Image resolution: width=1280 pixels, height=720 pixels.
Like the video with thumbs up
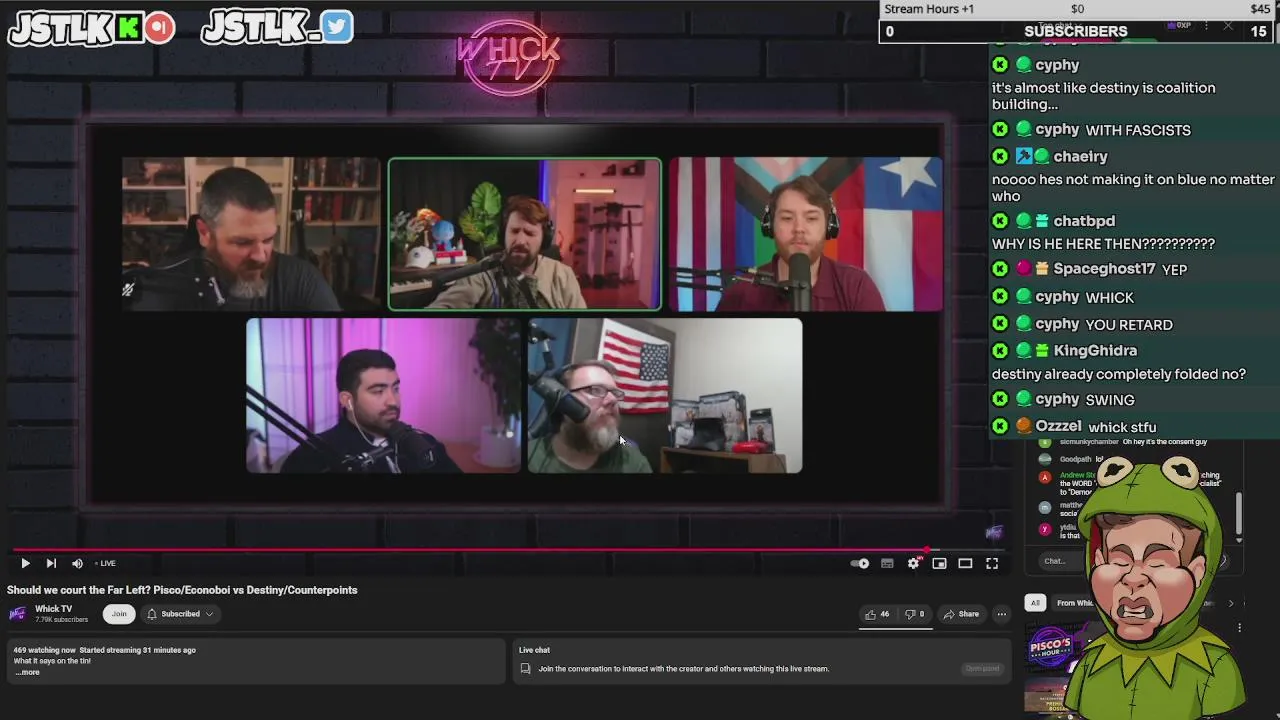[878, 614]
